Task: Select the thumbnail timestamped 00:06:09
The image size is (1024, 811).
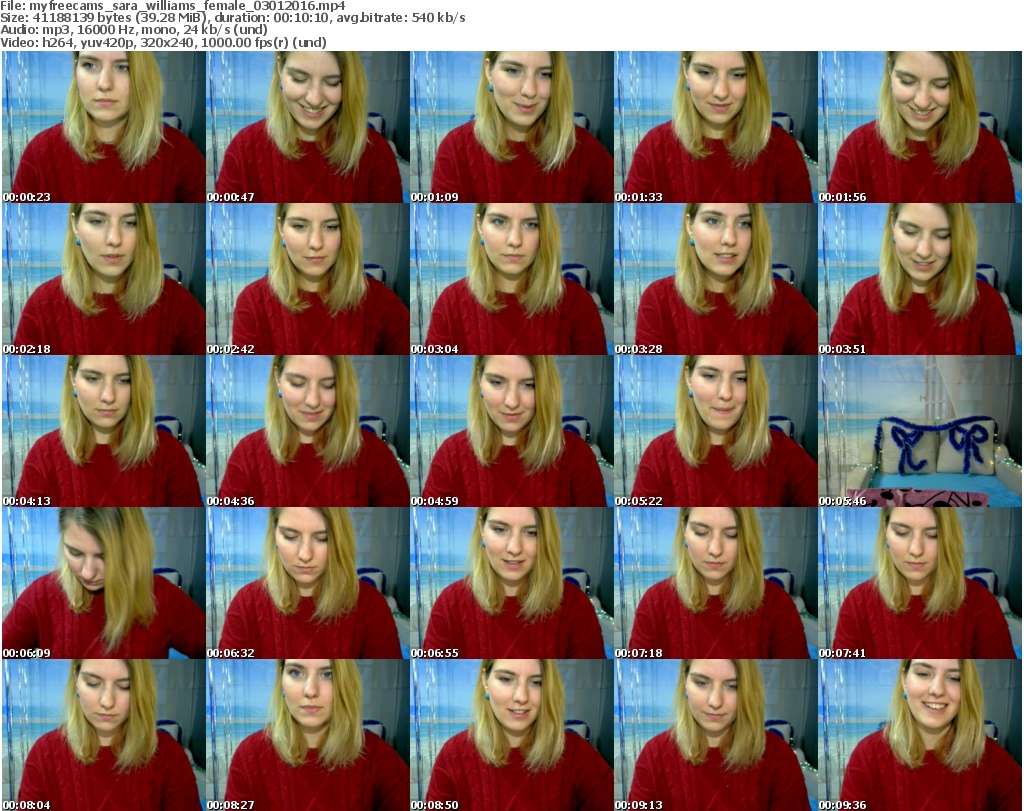Action: pos(104,583)
